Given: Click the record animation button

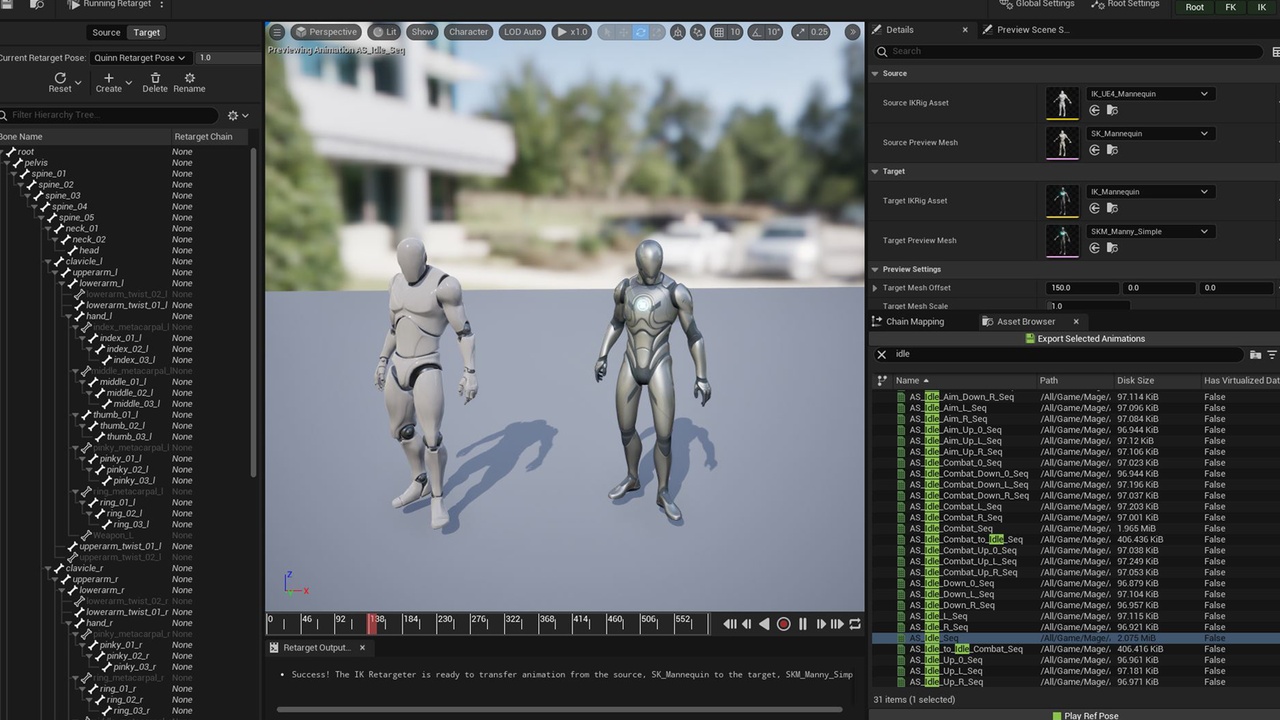Looking at the screenshot, I should click(x=783, y=624).
